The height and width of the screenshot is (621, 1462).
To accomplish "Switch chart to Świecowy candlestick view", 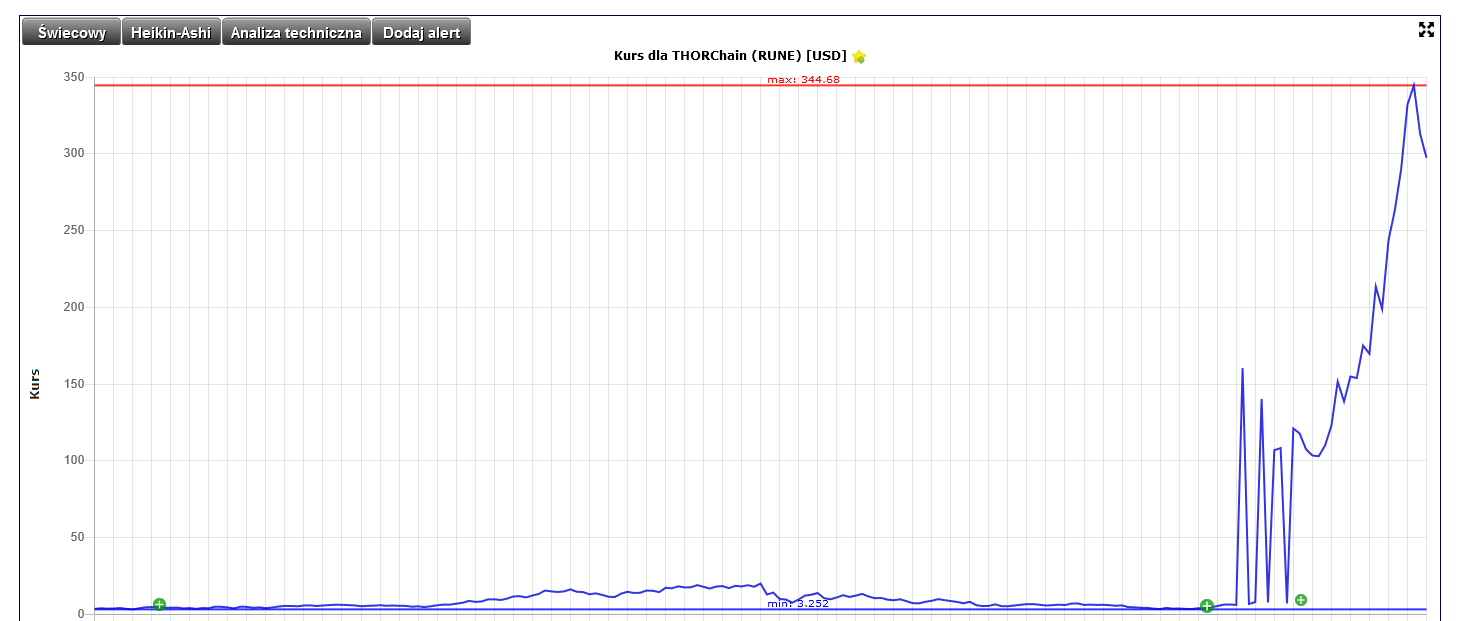I will click(72, 32).
